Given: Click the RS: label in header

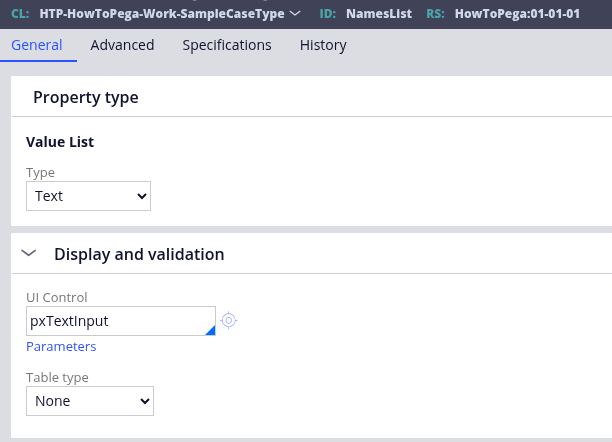Looking at the screenshot, I should tap(434, 14).
